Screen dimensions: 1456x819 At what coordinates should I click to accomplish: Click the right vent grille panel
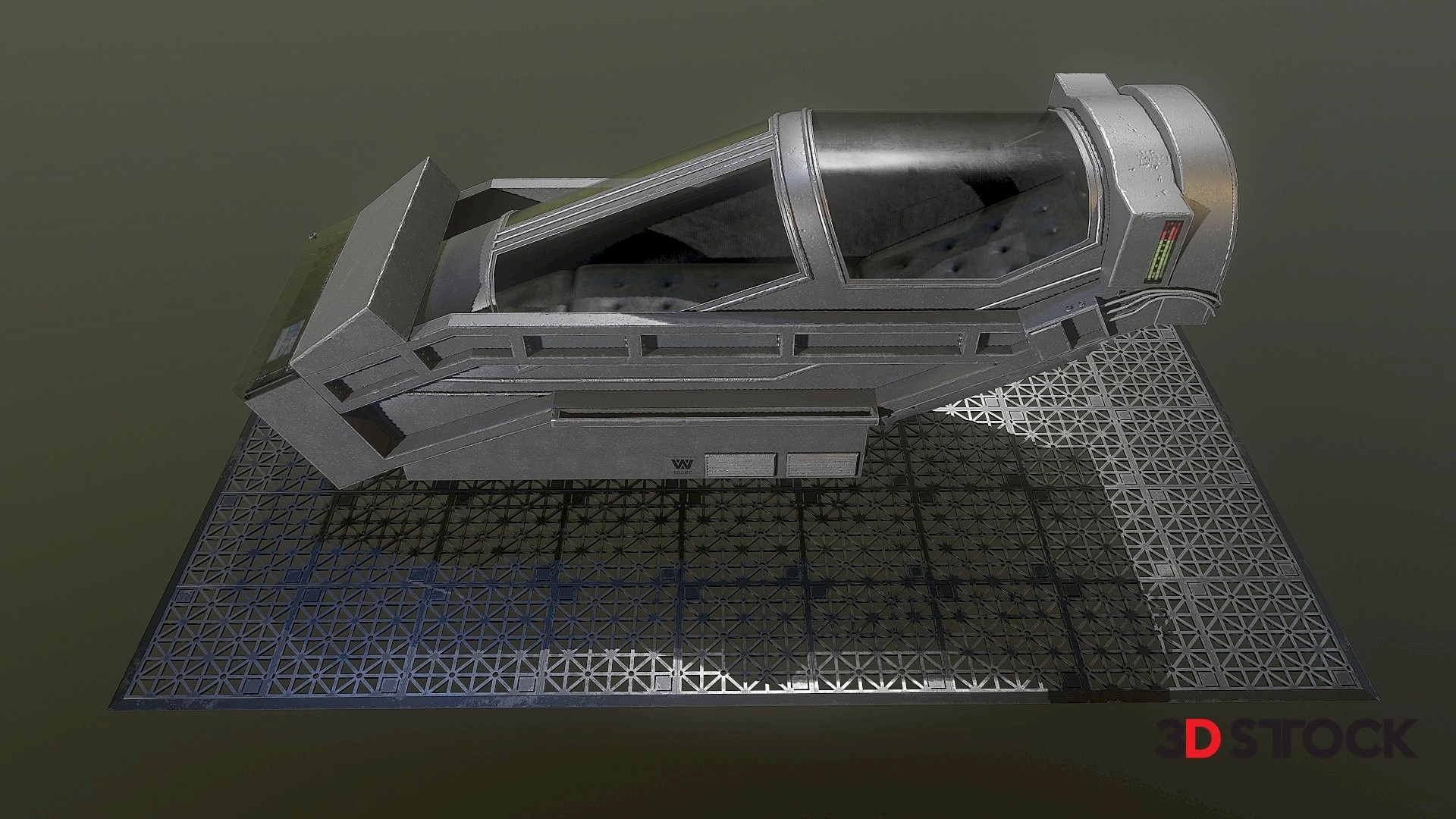(x=823, y=464)
